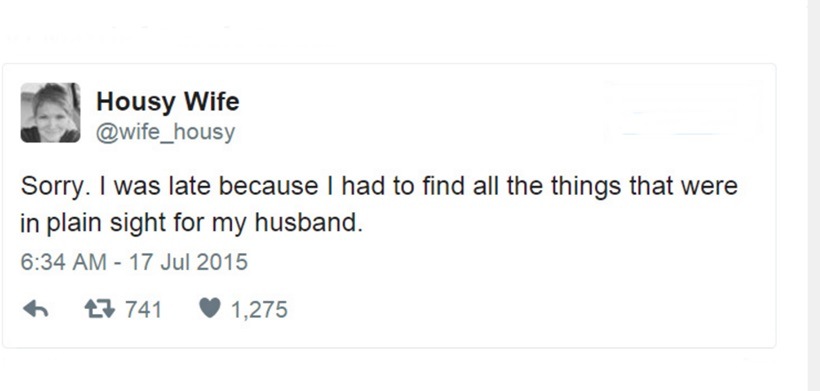Screen dimensions: 820x391
Task: Click the "6:34 AM" time text
Action: tap(63, 262)
